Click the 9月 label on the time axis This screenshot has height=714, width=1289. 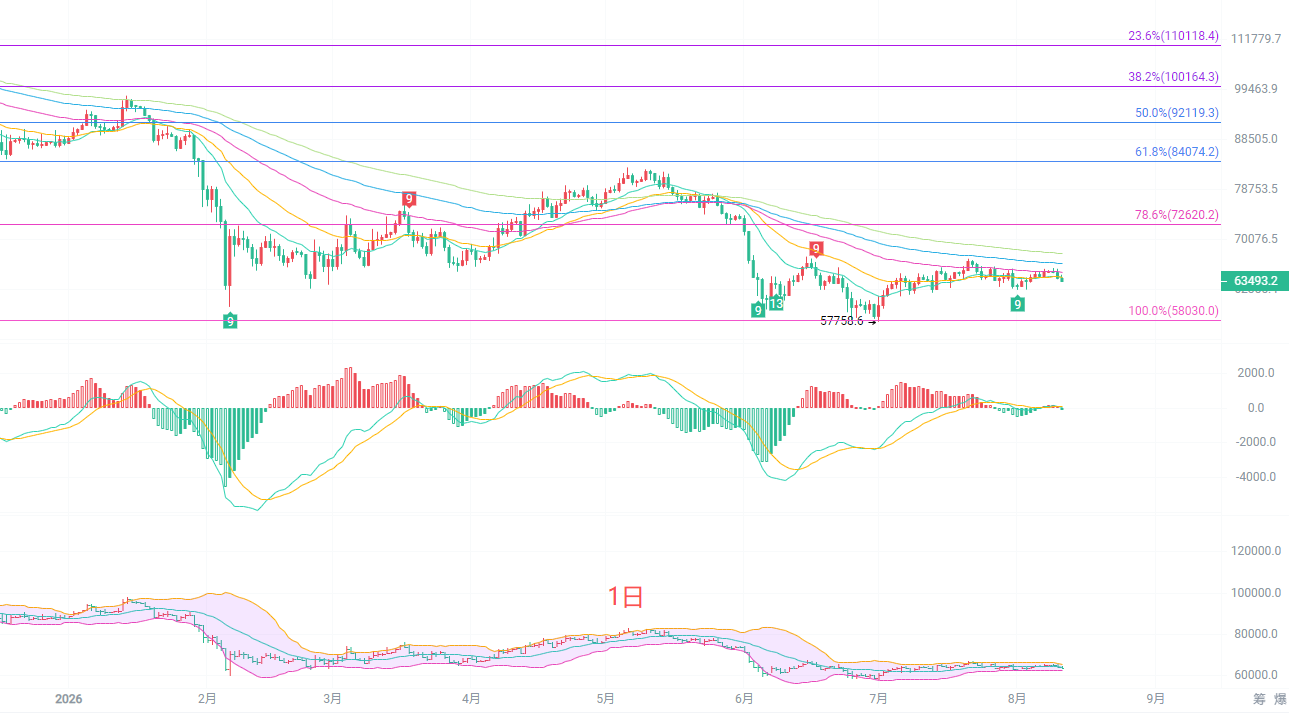(1155, 698)
